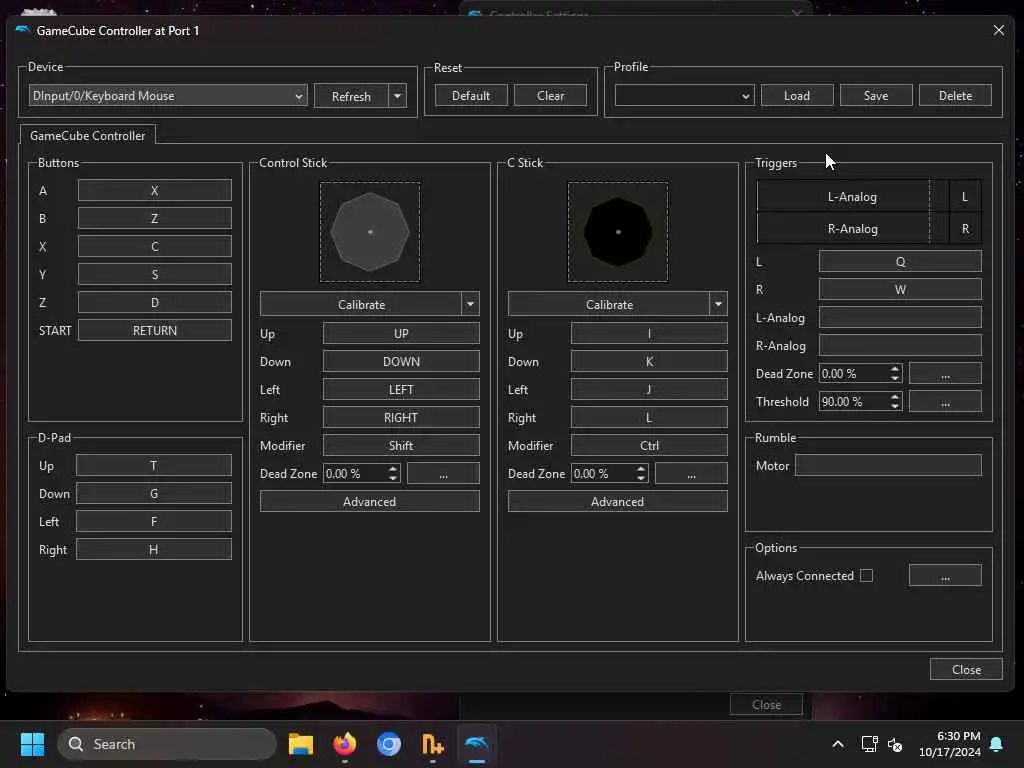The image size is (1024, 768).
Task: Open the Profile combo box
Action: [684, 95]
